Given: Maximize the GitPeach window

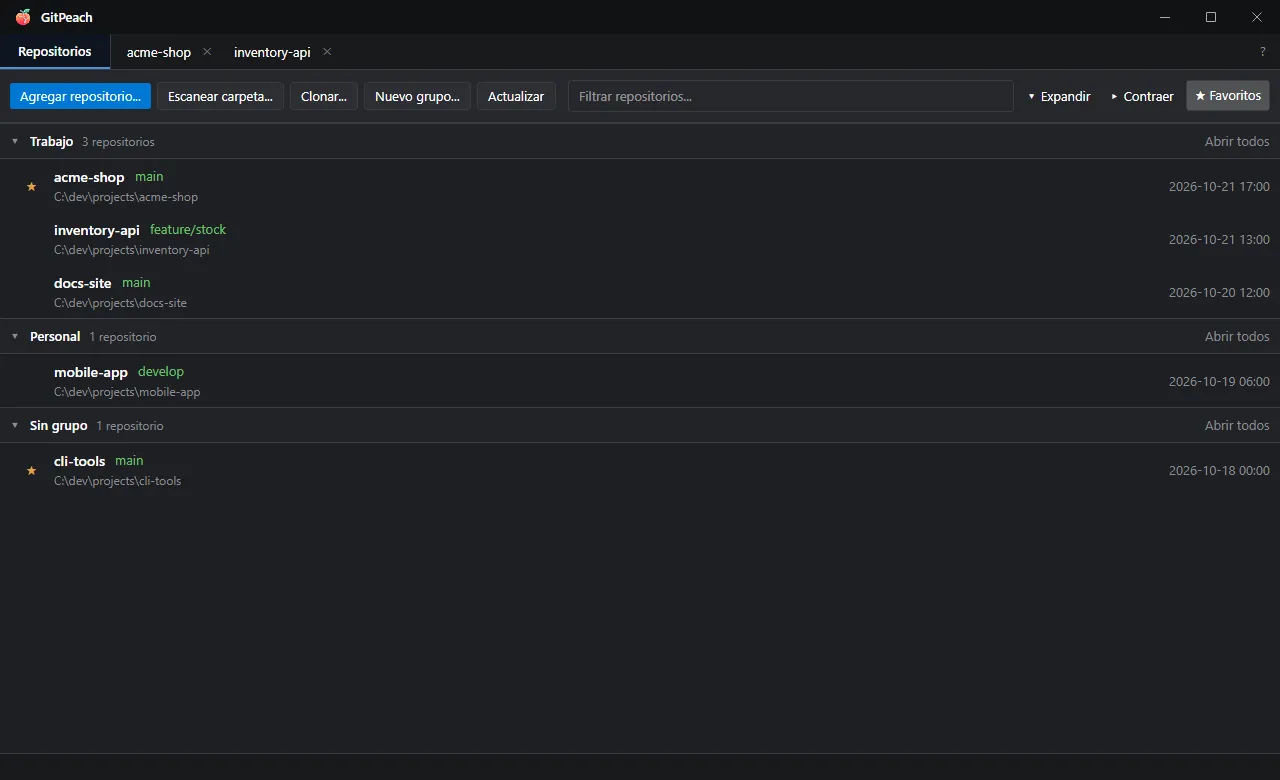Looking at the screenshot, I should 1211,17.
